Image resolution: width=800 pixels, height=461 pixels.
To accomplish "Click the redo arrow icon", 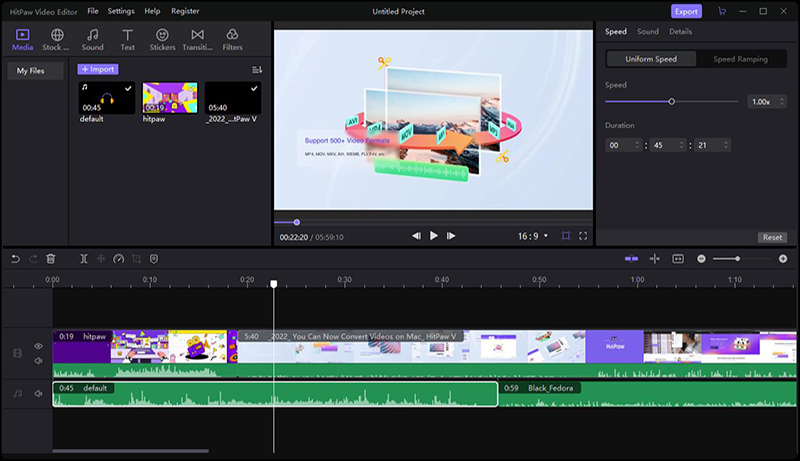I will 33,259.
